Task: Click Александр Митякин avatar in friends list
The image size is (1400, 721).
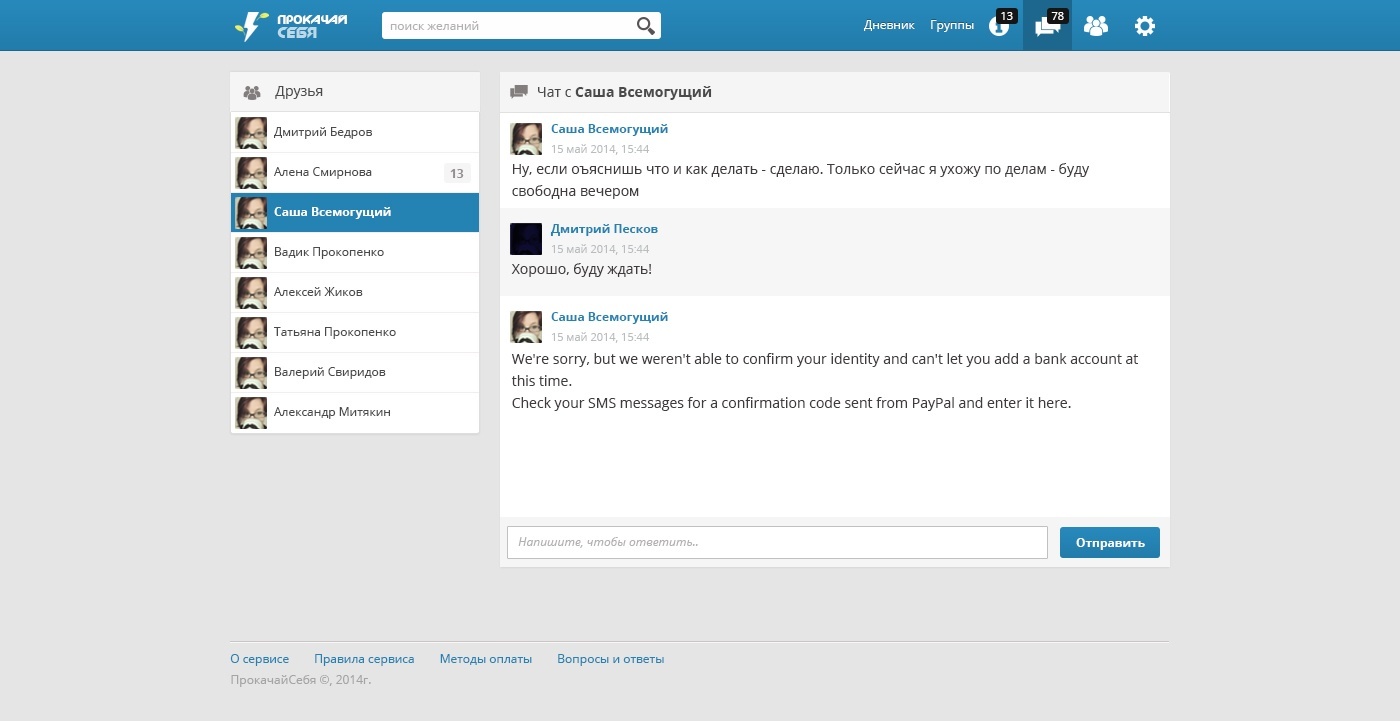Action: [251, 412]
